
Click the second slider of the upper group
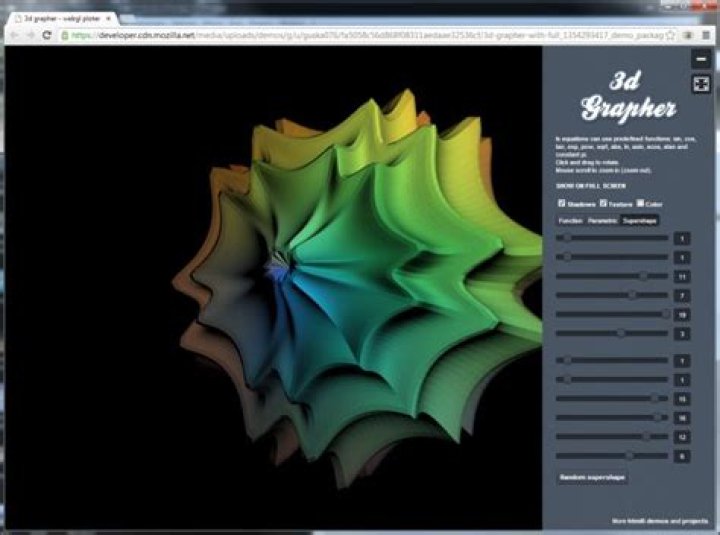[x=612, y=257]
